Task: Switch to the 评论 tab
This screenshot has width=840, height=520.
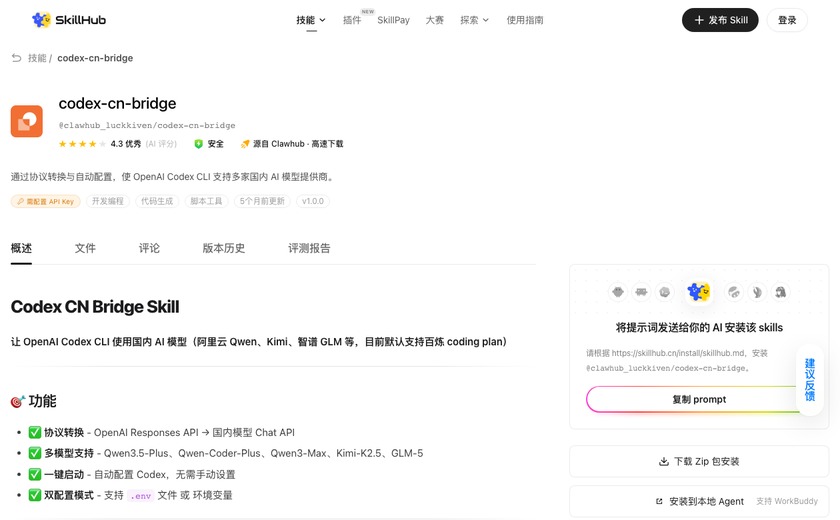Action: tap(149, 248)
